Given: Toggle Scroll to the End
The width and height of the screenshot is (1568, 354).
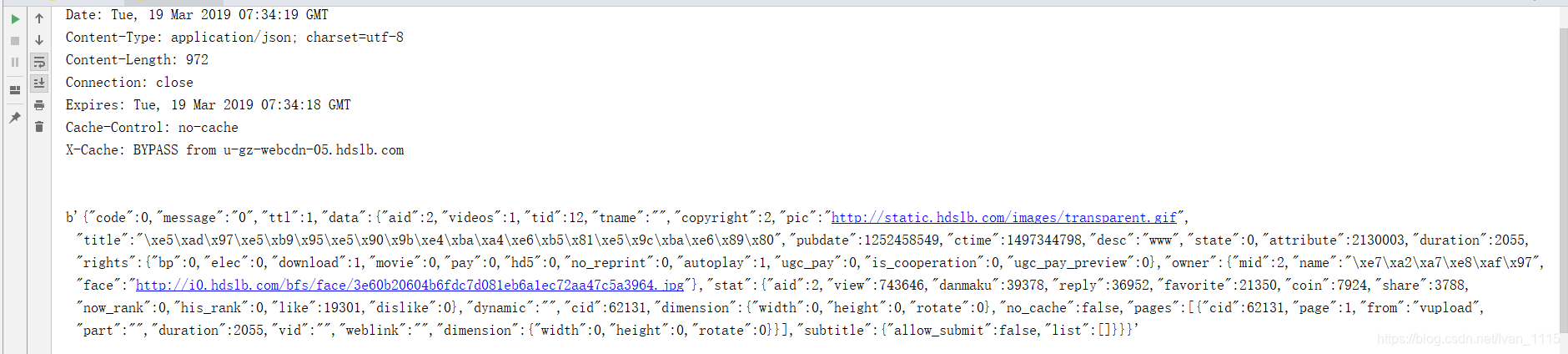Looking at the screenshot, I should 39,83.
